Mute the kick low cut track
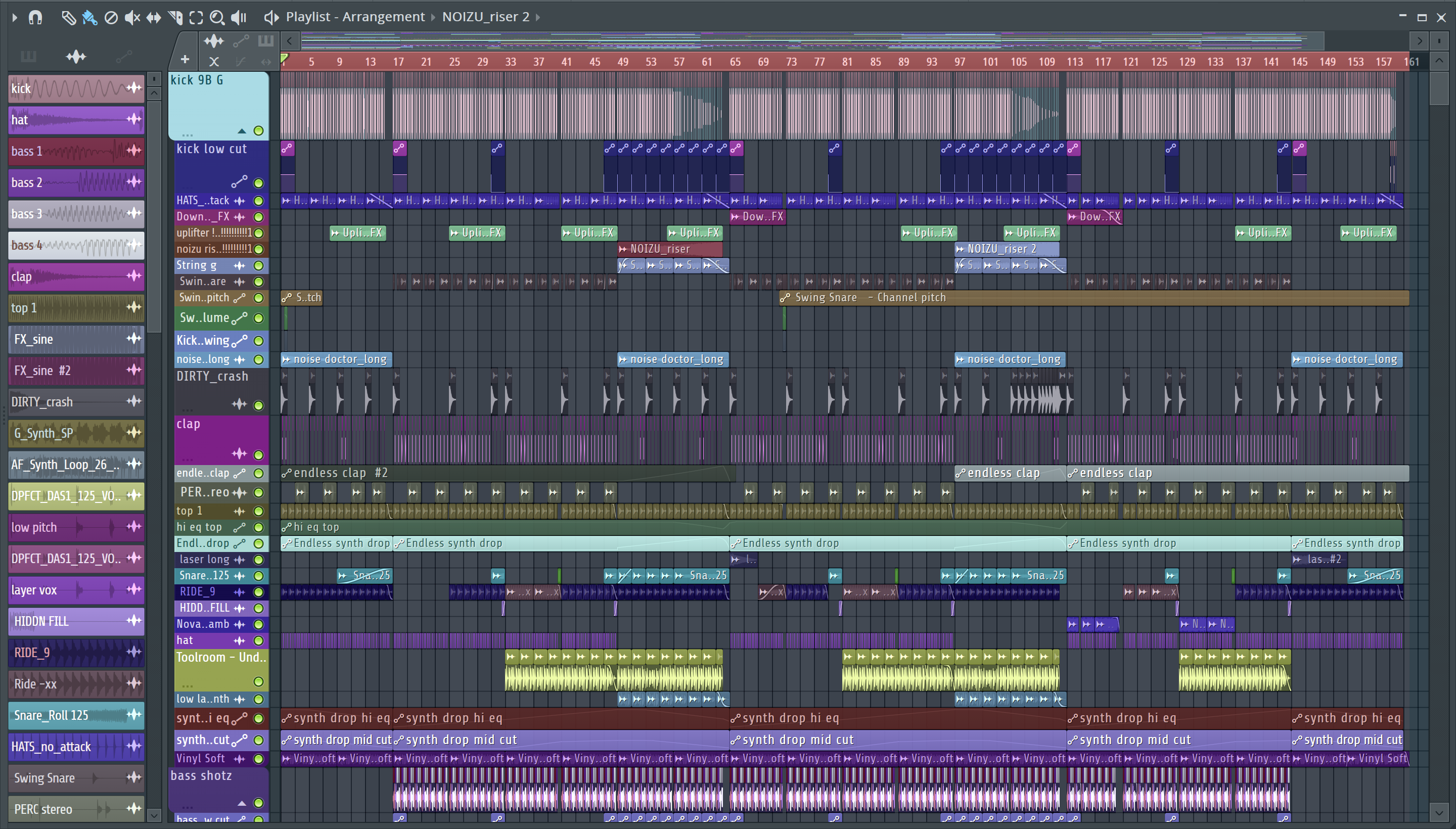 (258, 183)
